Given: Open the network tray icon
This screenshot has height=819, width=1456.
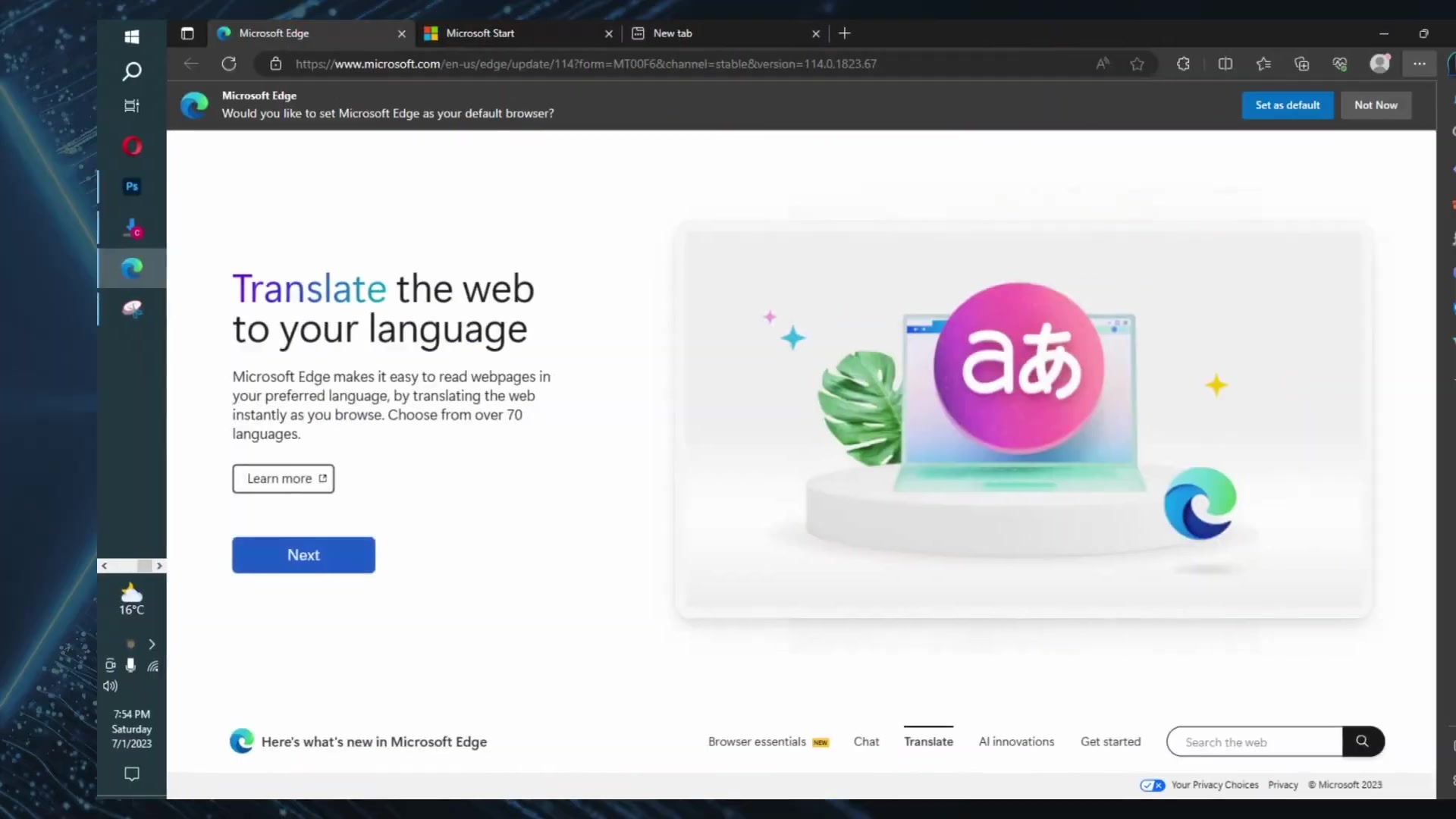Looking at the screenshot, I should [x=152, y=666].
